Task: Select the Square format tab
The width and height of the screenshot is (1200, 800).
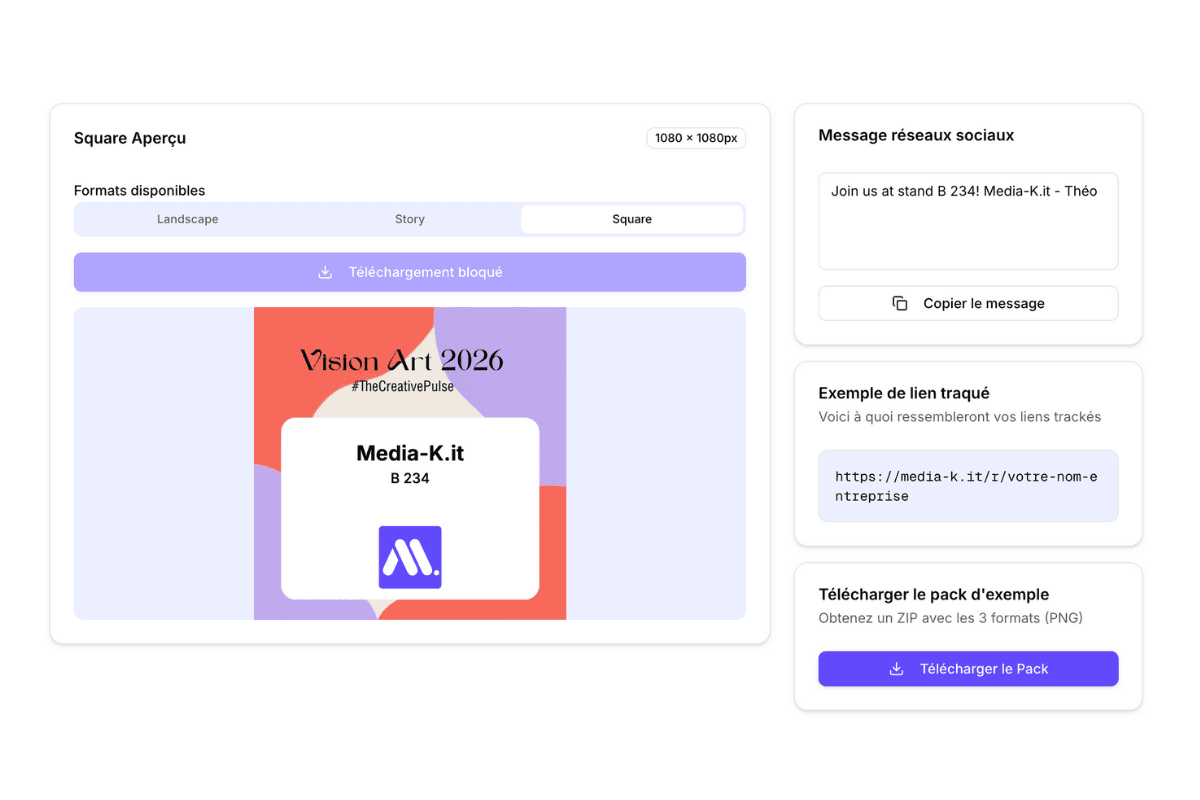Action: [632, 219]
